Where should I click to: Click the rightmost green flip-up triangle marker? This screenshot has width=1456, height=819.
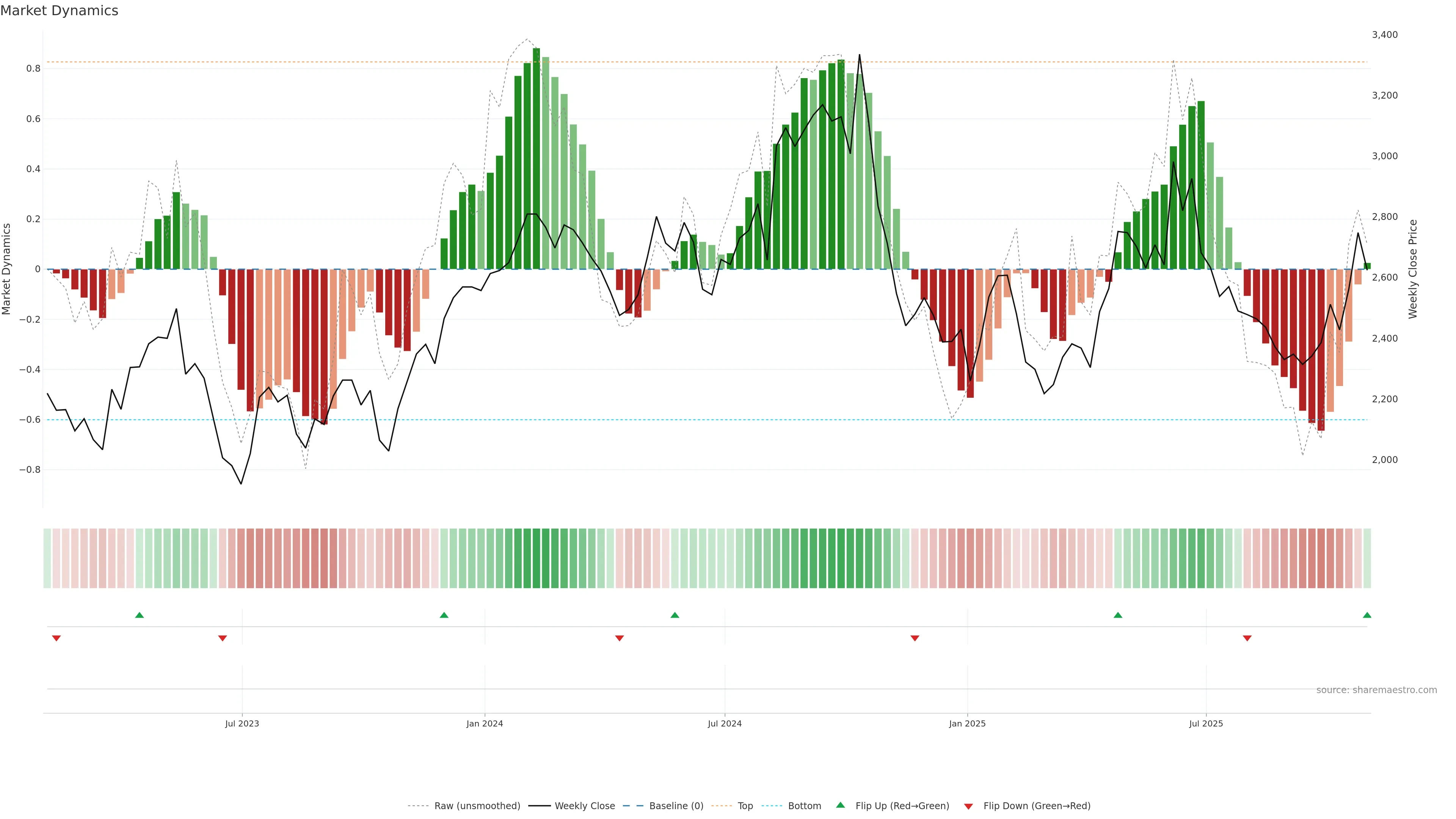coord(1367,615)
